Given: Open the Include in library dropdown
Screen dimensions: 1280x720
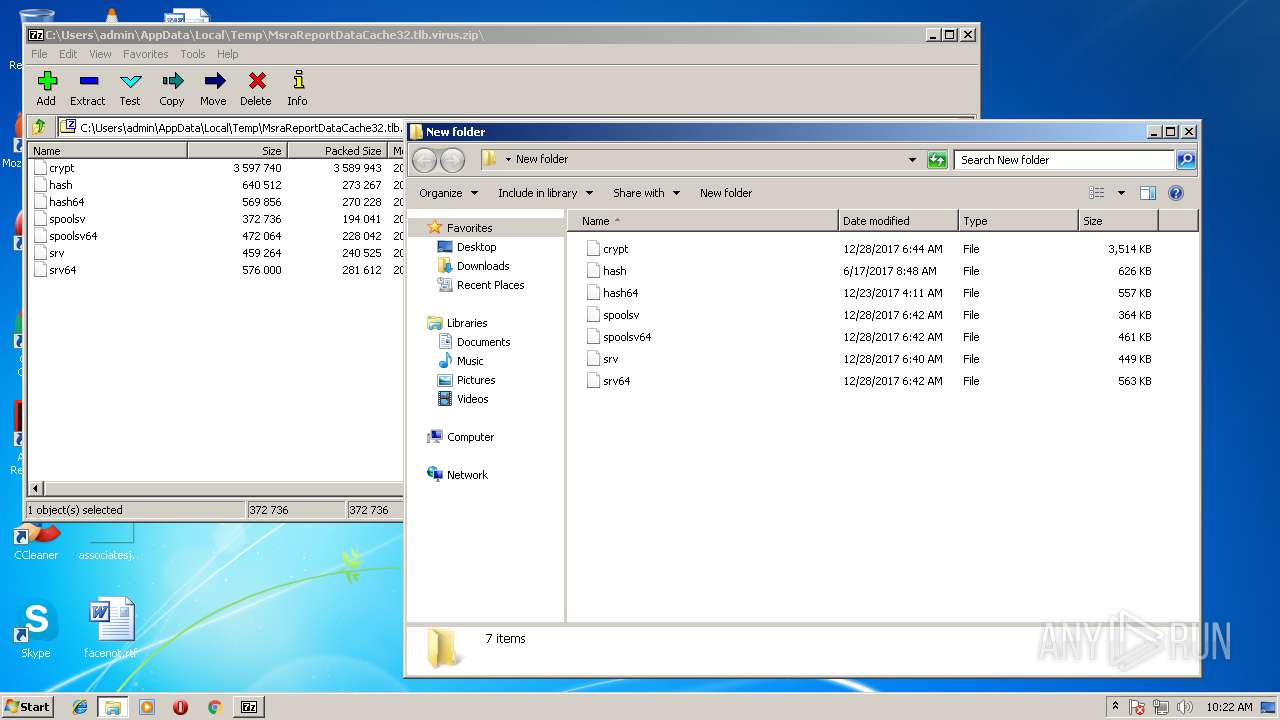Looking at the screenshot, I should click(x=545, y=193).
